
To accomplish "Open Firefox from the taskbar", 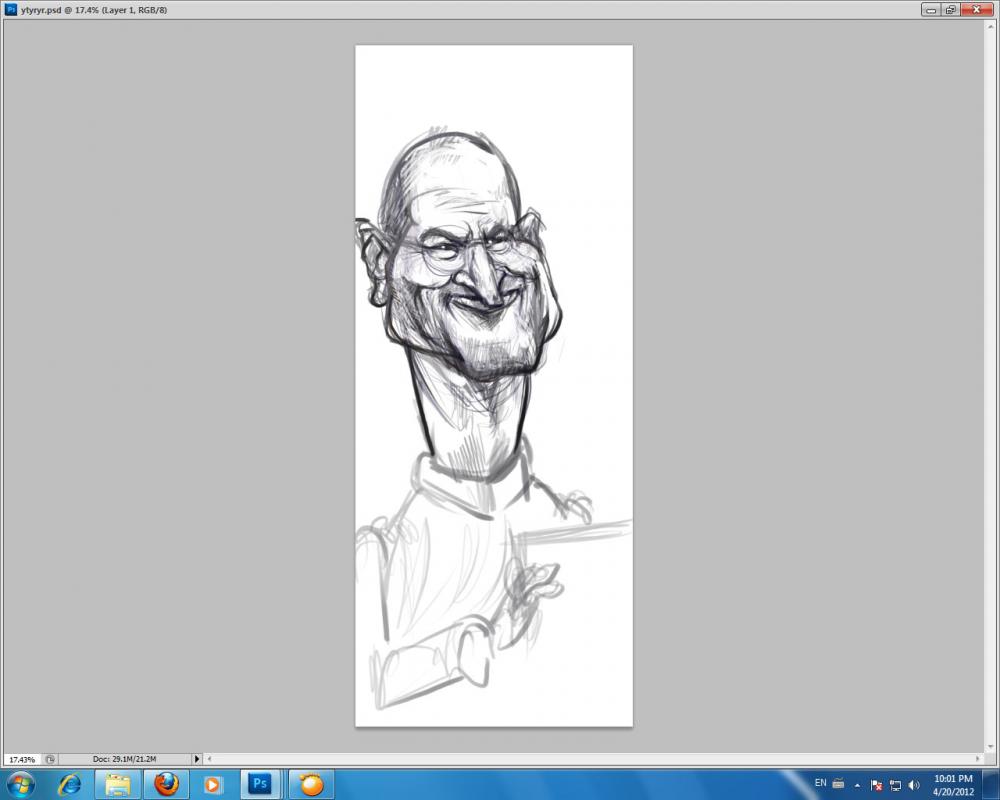I will pos(166,784).
